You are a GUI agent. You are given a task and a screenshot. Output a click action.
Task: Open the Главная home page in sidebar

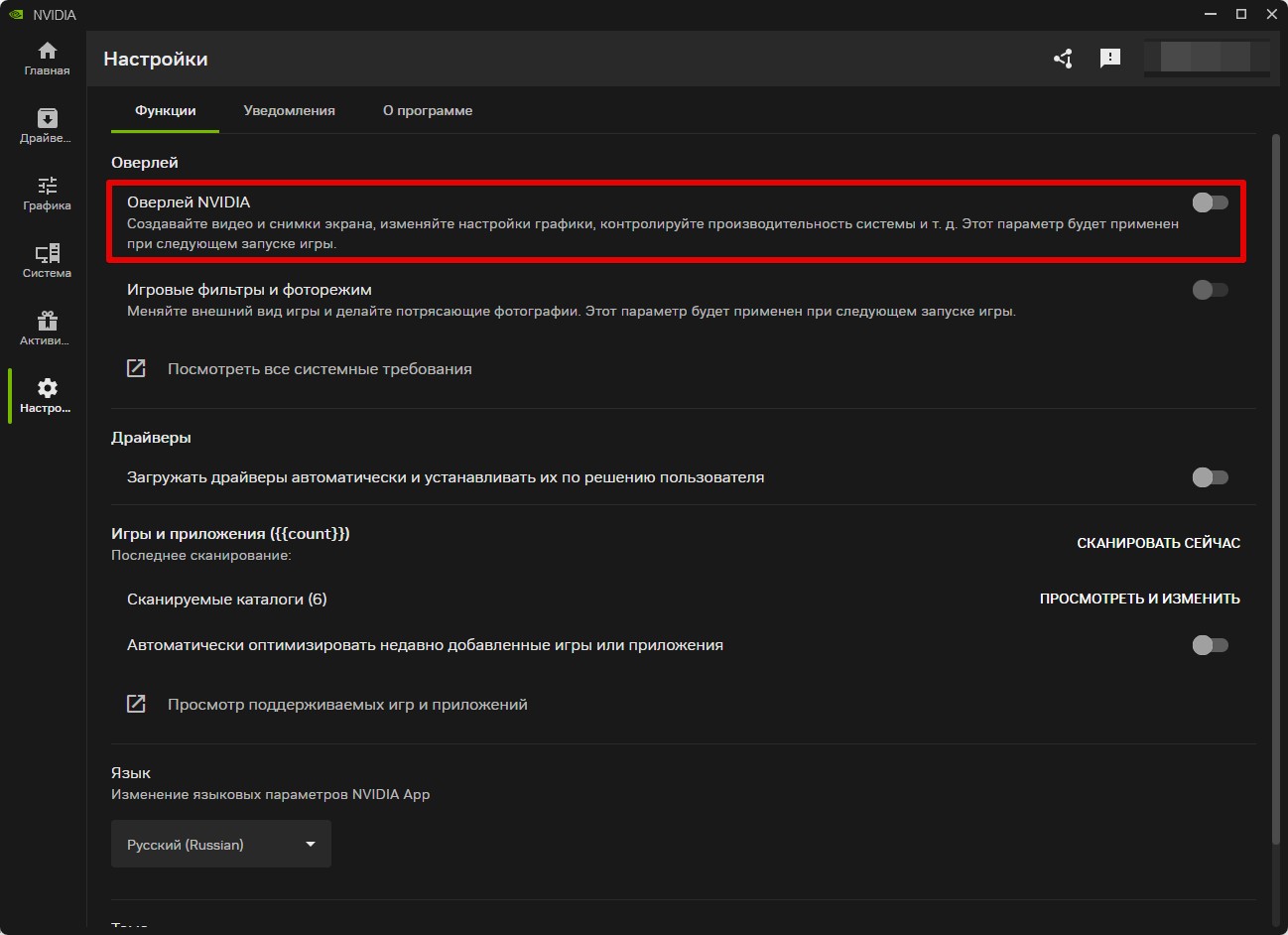47,59
